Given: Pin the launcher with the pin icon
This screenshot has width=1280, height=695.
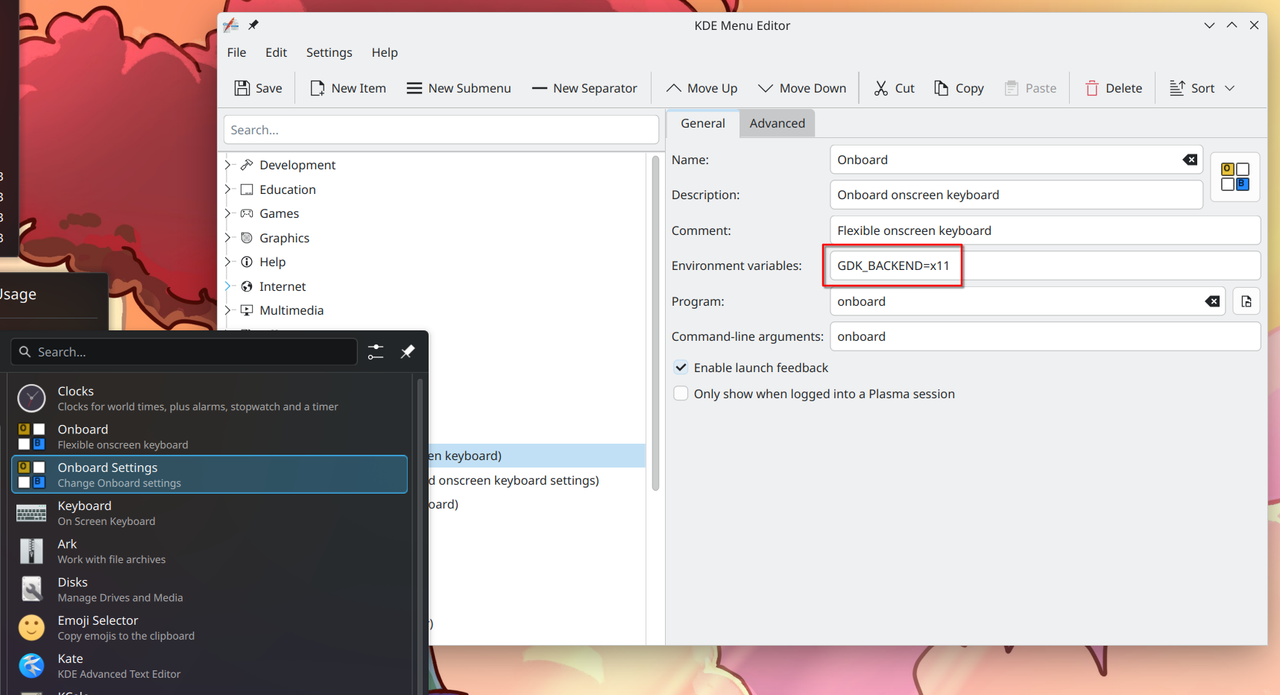Looking at the screenshot, I should tap(408, 352).
